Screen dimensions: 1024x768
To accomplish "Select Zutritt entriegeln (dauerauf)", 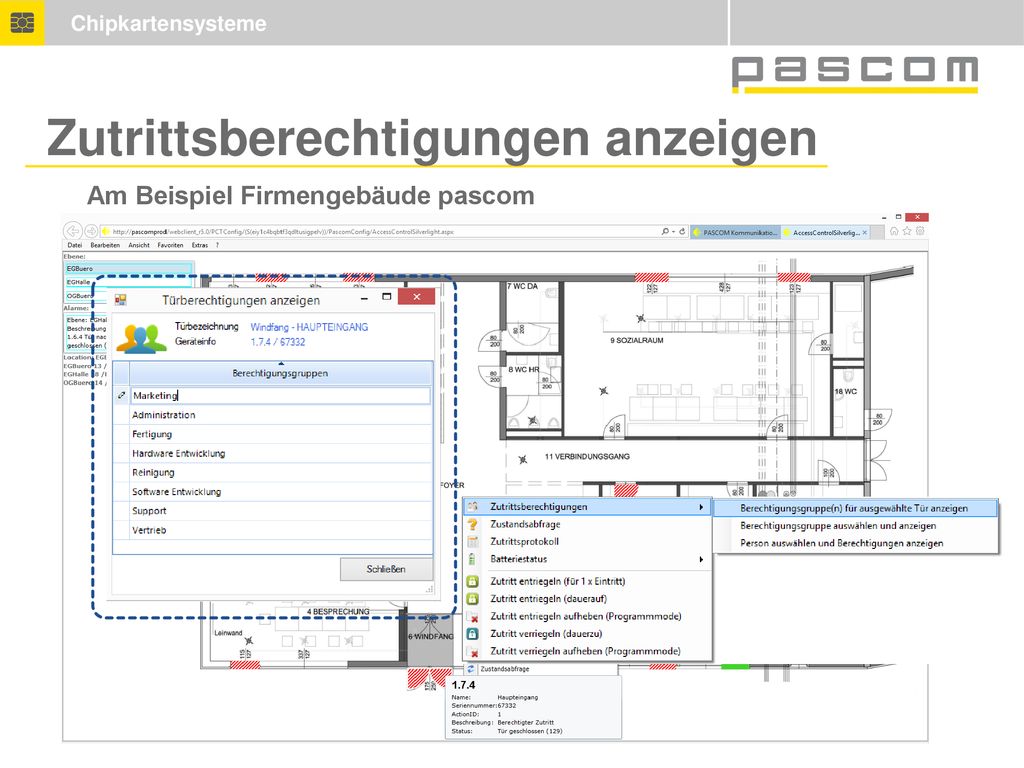I will coord(587,599).
